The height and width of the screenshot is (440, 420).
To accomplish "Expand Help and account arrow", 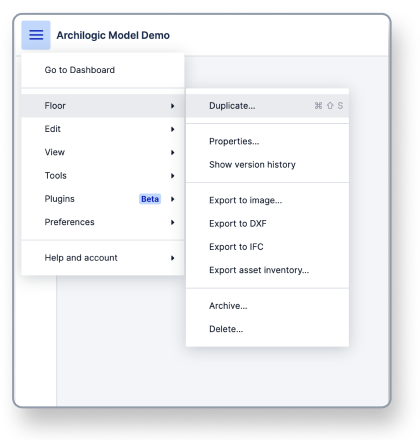I will [x=172, y=258].
